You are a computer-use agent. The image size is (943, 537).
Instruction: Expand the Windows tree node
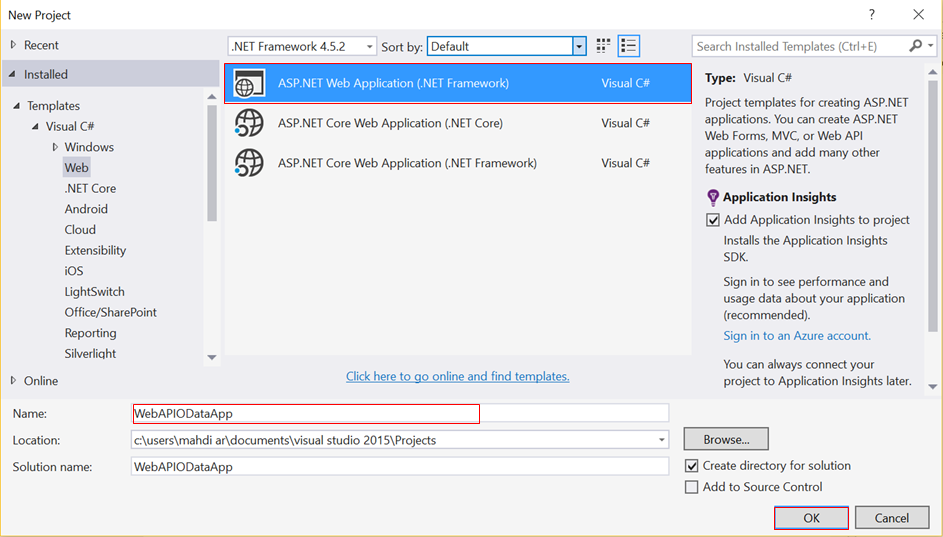pyautogui.click(x=55, y=147)
